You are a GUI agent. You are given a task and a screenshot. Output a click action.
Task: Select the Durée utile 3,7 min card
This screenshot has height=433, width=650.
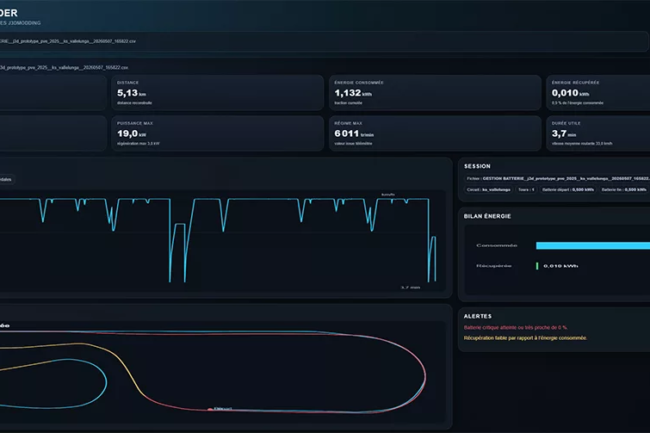point(598,133)
